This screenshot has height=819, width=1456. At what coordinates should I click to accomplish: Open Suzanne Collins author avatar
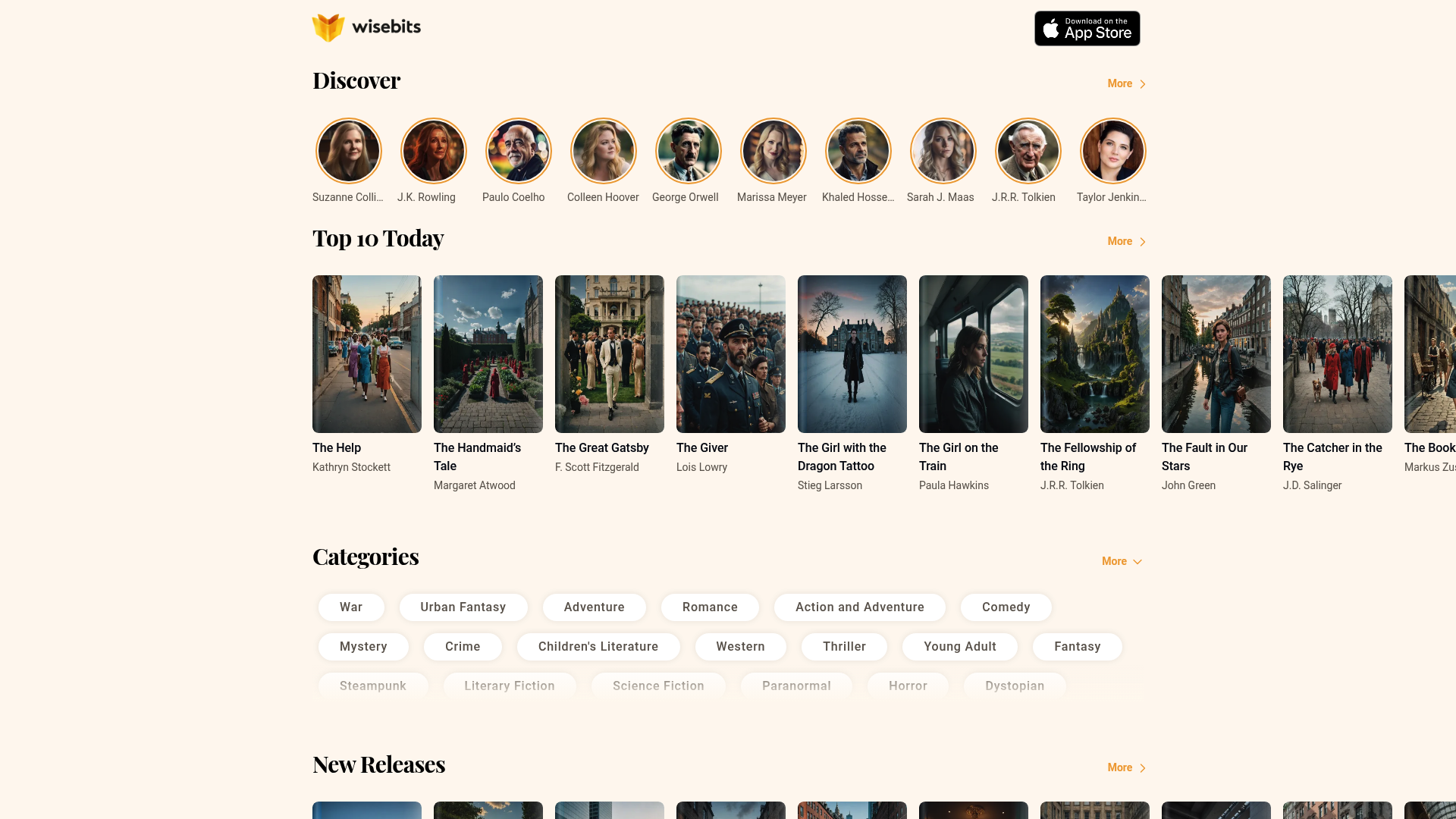point(349,151)
